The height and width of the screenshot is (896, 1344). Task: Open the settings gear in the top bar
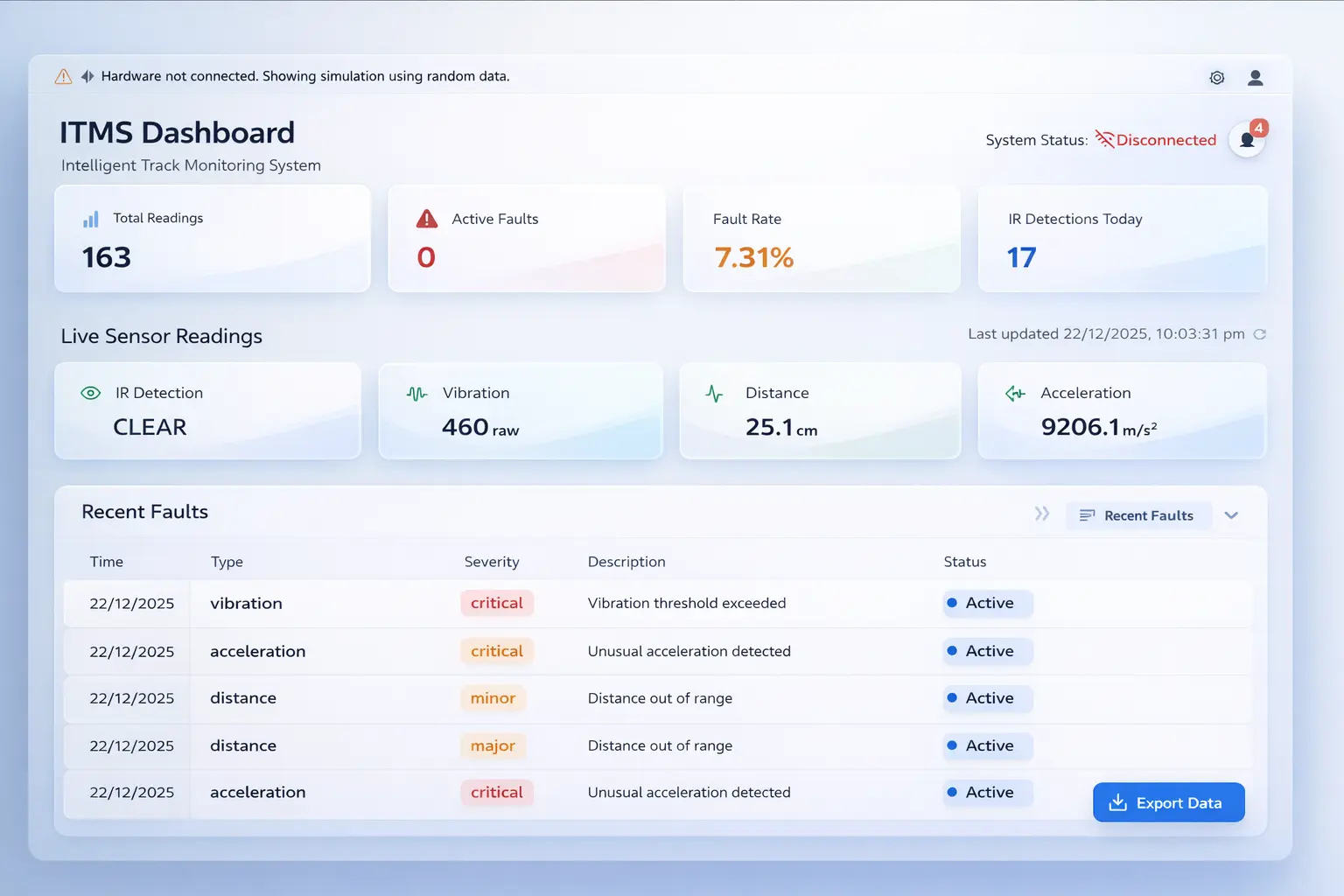coord(1216,77)
